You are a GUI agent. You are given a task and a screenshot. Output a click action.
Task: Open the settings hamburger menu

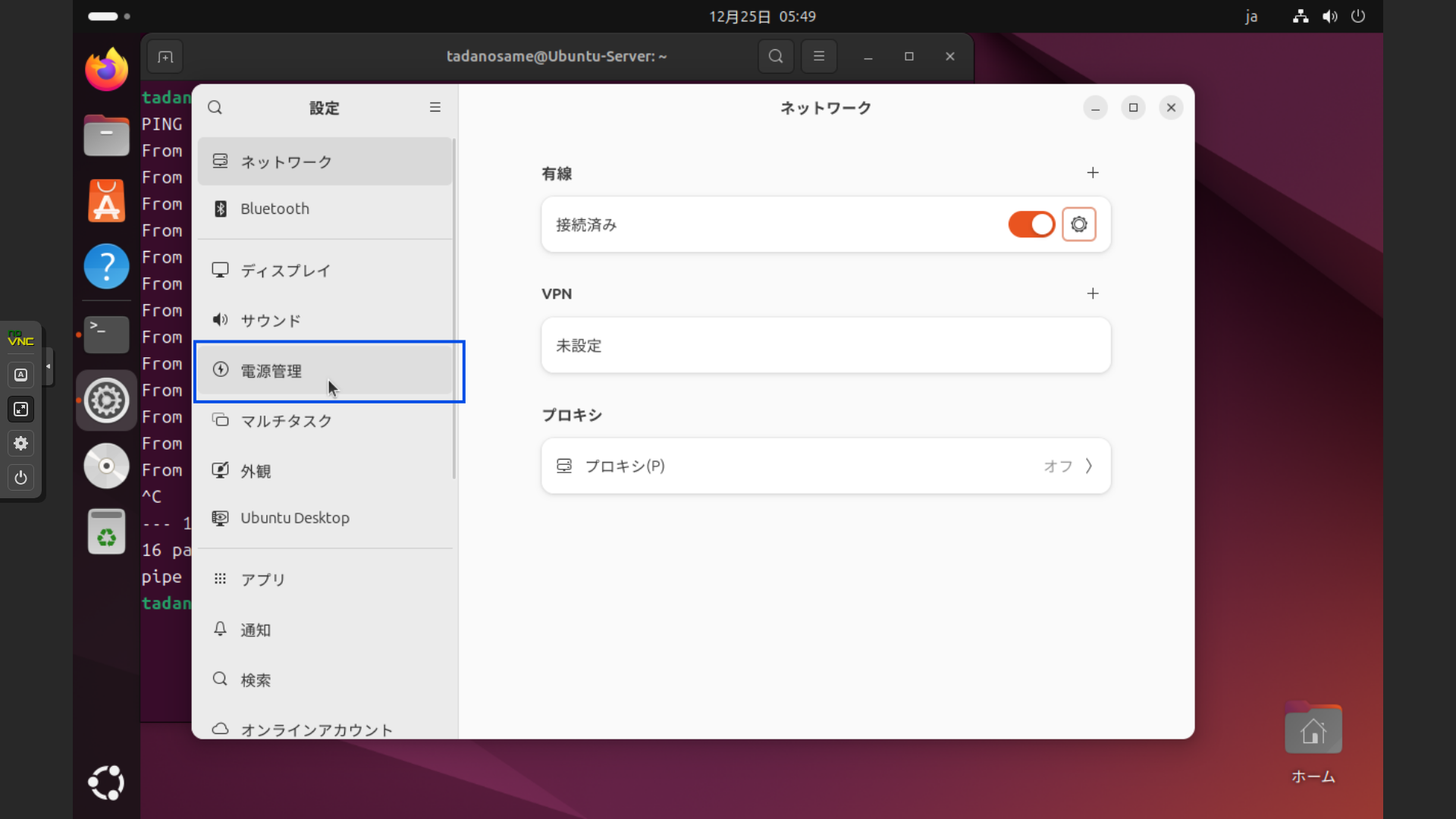click(x=435, y=108)
